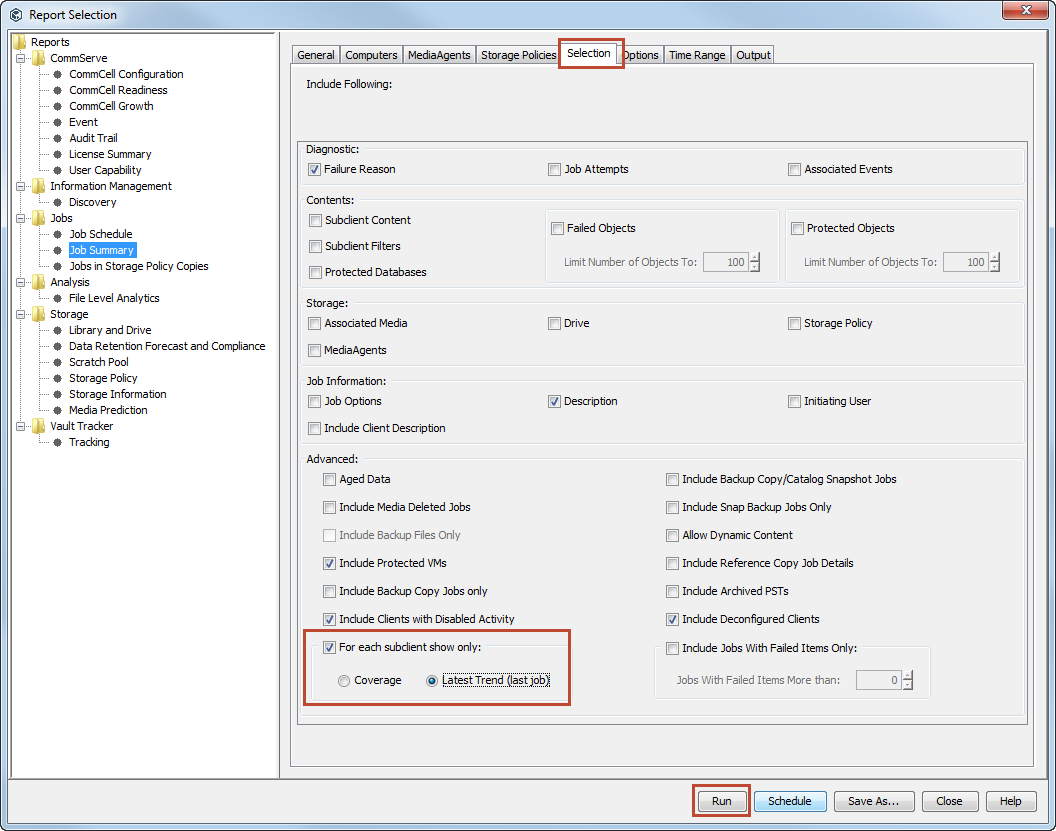Image resolution: width=1056 pixels, height=831 pixels.
Task: Click the Vault Tracker folder icon
Action: 38,426
